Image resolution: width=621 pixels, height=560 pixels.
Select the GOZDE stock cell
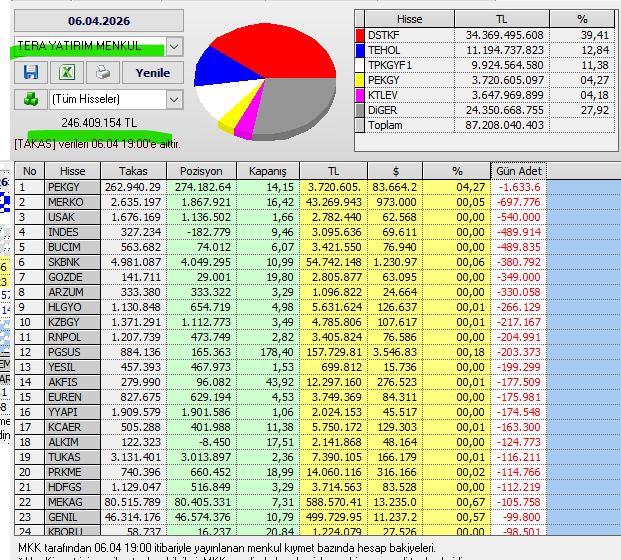coord(72,278)
